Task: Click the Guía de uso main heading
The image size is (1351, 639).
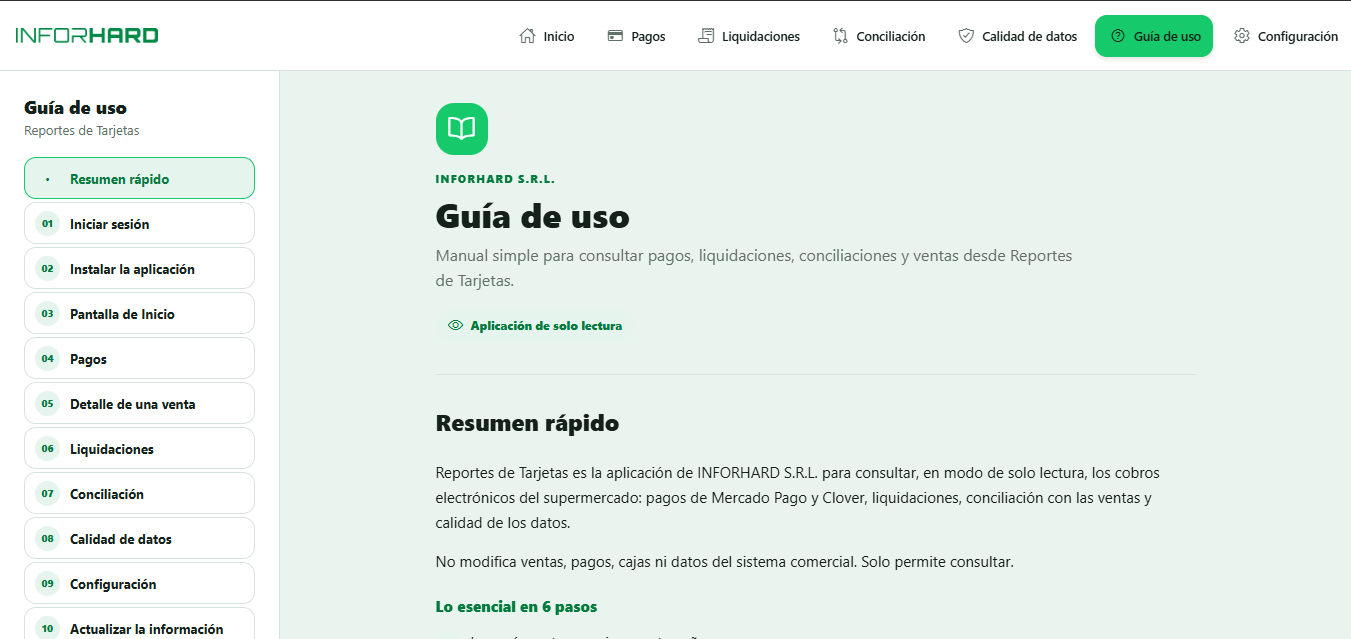Action: pyautogui.click(x=532, y=216)
